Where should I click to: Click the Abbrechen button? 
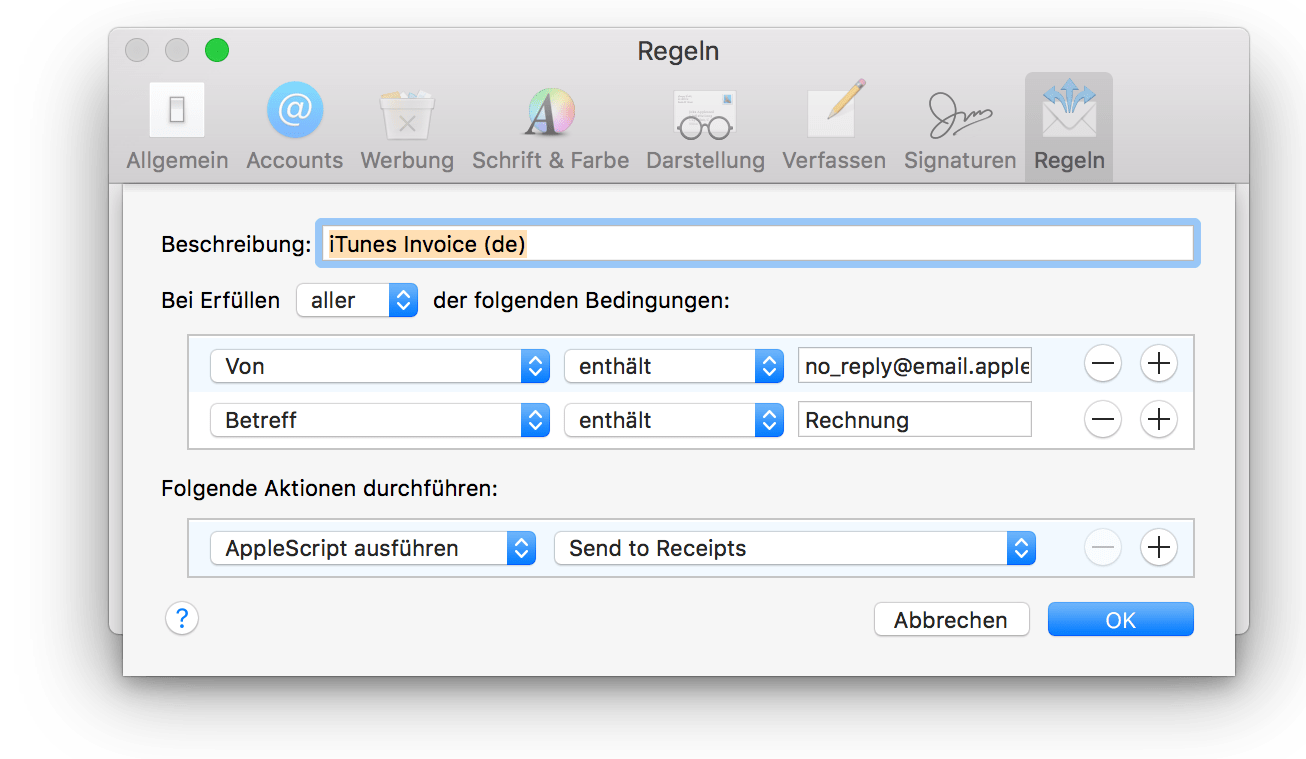[x=950, y=619]
